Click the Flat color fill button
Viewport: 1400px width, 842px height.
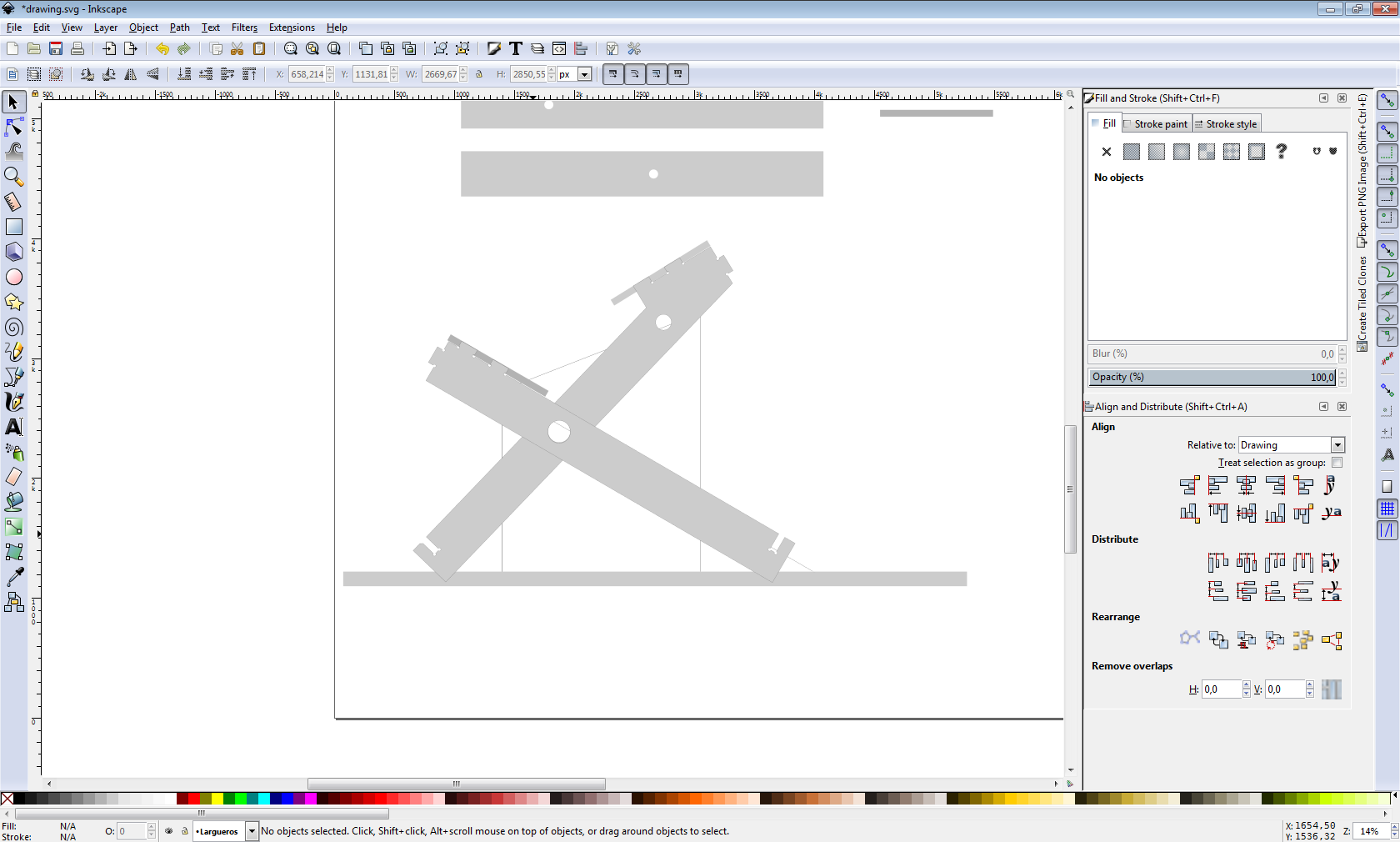tap(1132, 152)
